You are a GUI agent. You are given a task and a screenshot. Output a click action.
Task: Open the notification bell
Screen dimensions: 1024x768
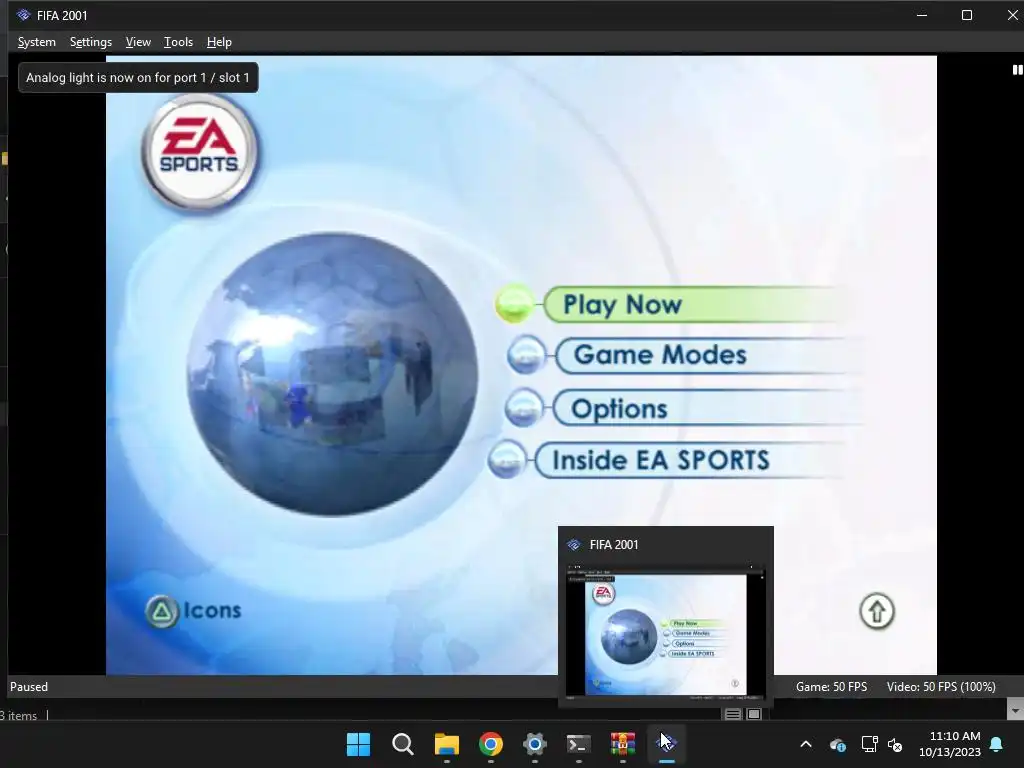click(x=997, y=744)
